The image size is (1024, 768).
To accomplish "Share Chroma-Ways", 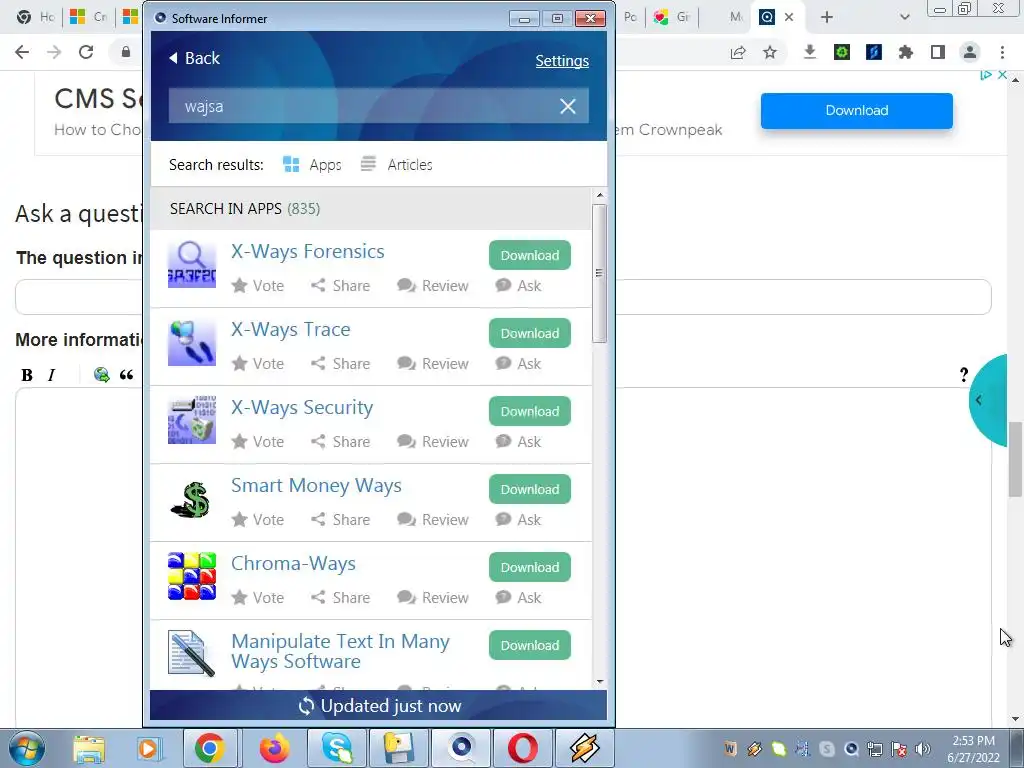I will (340, 598).
